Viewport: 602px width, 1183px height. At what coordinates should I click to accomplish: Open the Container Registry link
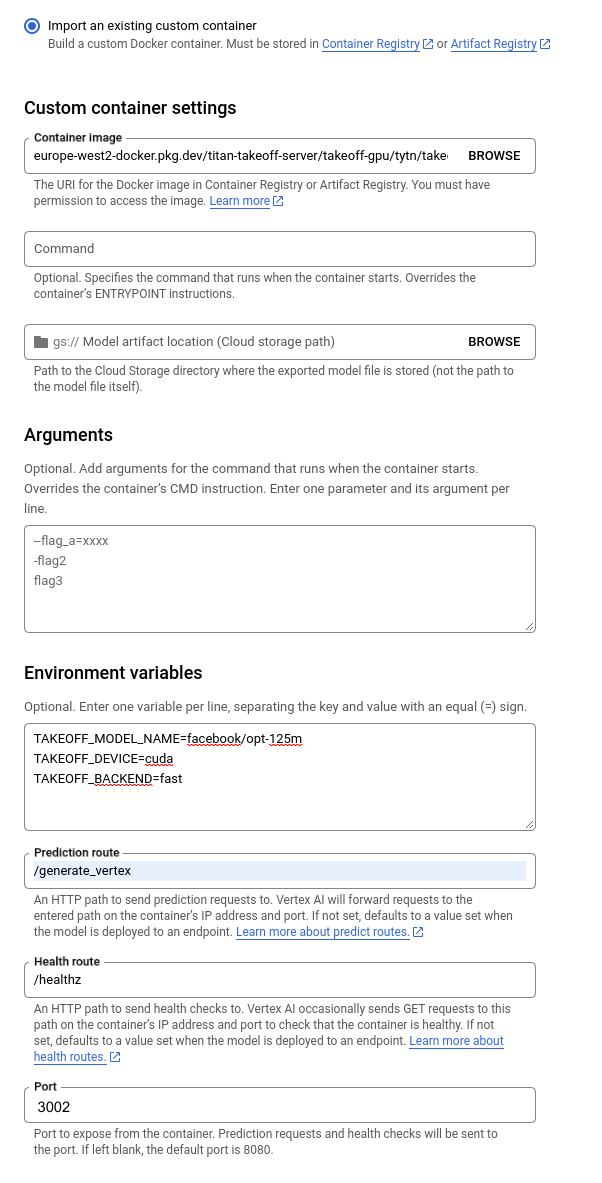[371, 44]
